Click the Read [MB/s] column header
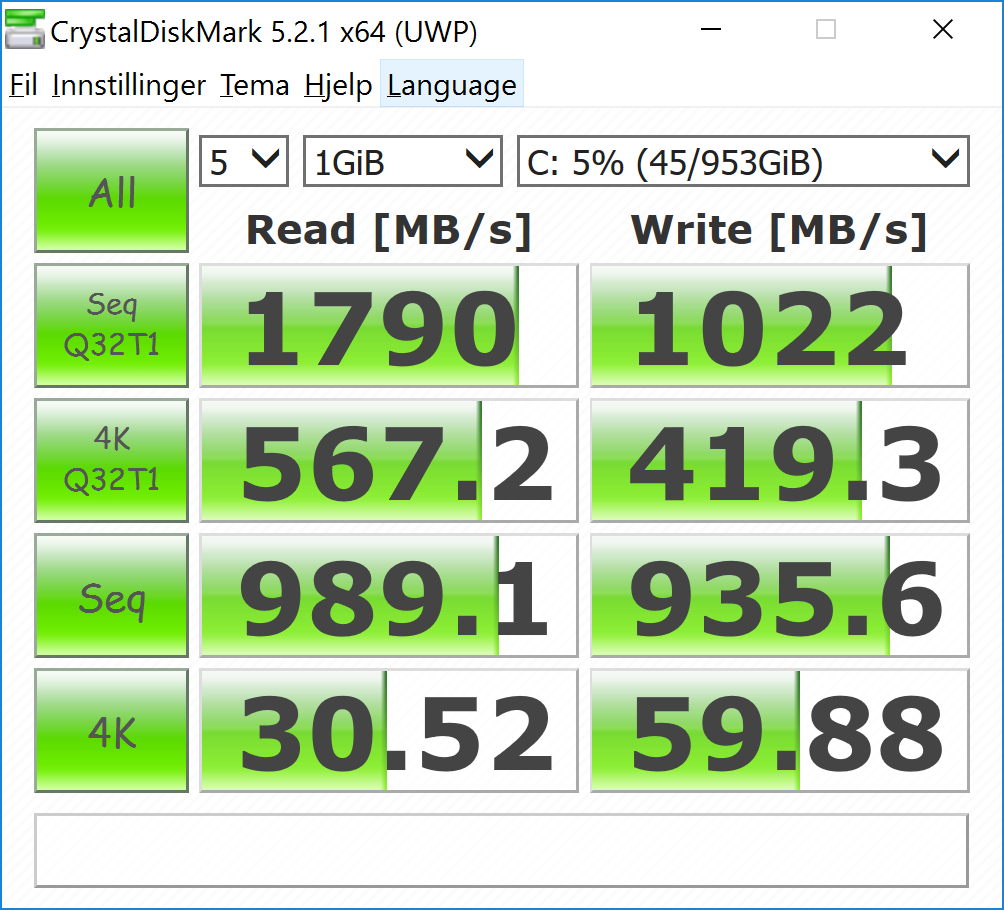Viewport: 1004px width, 910px height. [389, 231]
